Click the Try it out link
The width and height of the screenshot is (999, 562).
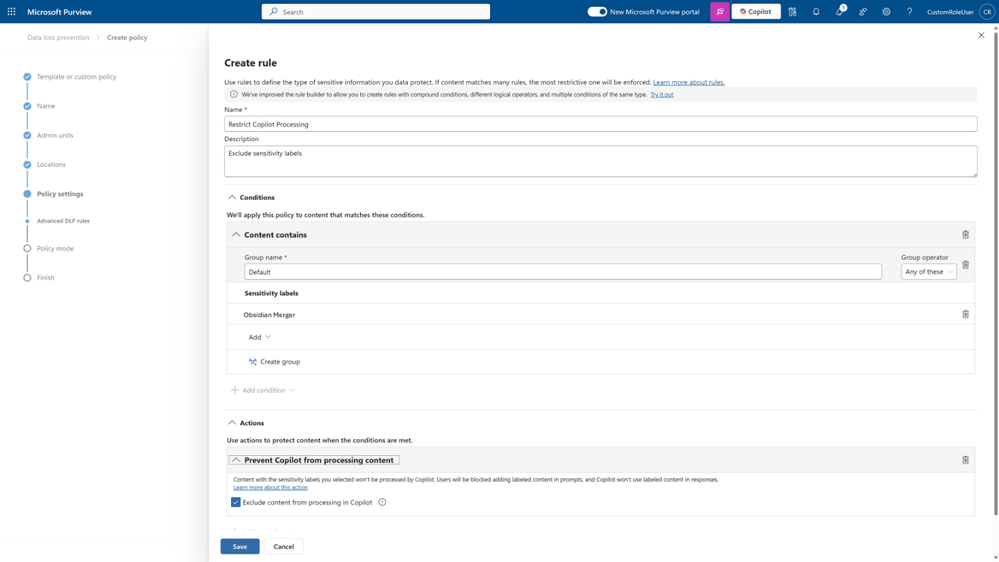(661, 94)
